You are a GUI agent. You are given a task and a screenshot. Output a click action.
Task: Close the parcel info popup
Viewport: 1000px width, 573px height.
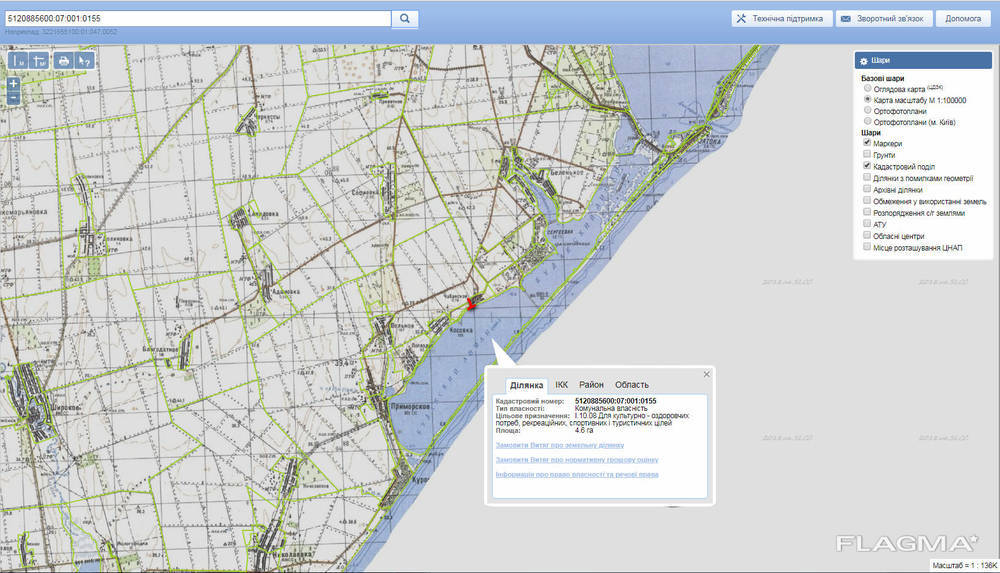707,374
